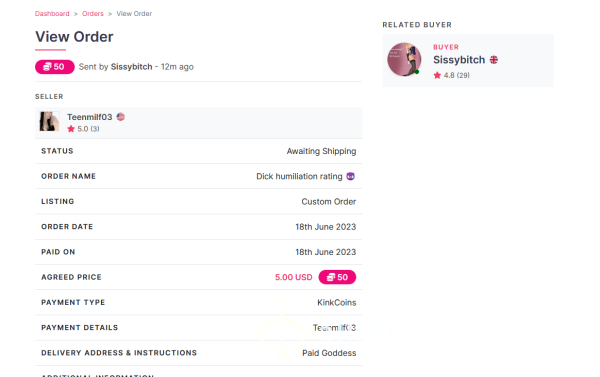
Task: Click the buyer's (29) review count
Action: coord(463,75)
